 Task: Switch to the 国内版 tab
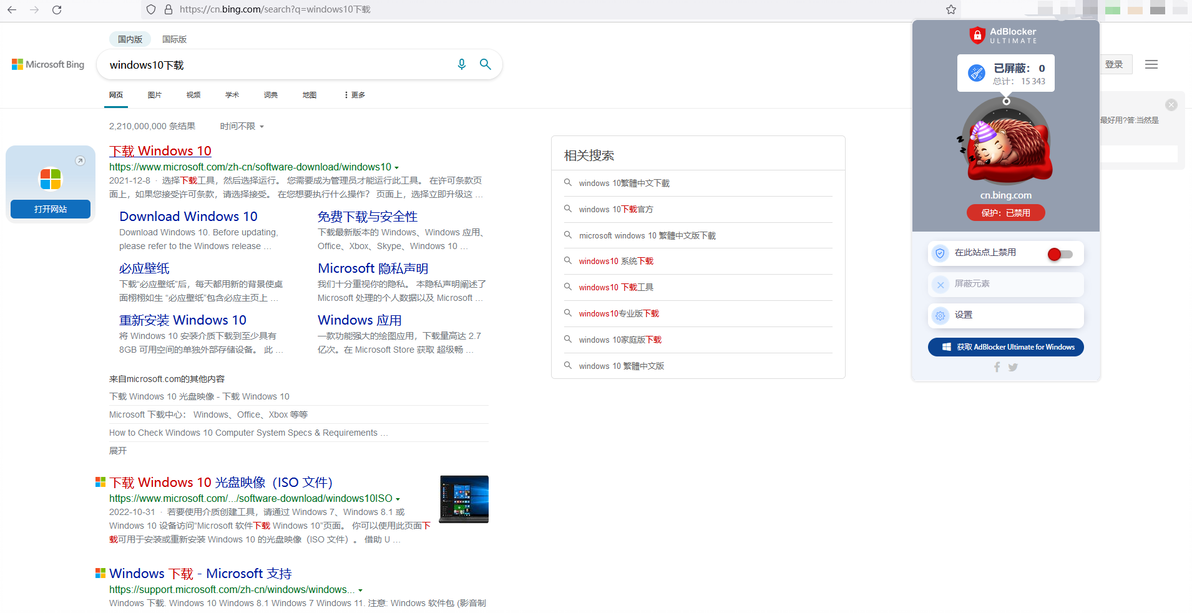[x=130, y=39]
